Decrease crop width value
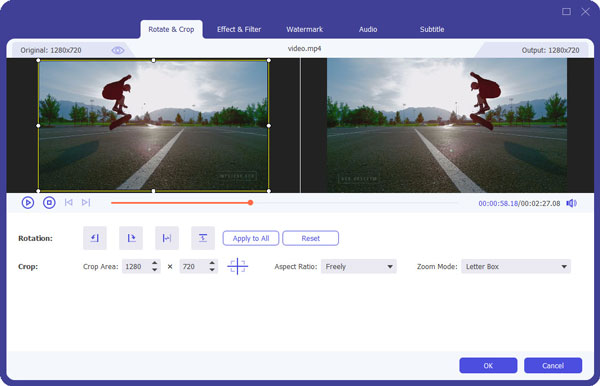Viewport: 600px width, 386px height. [x=155, y=270]
